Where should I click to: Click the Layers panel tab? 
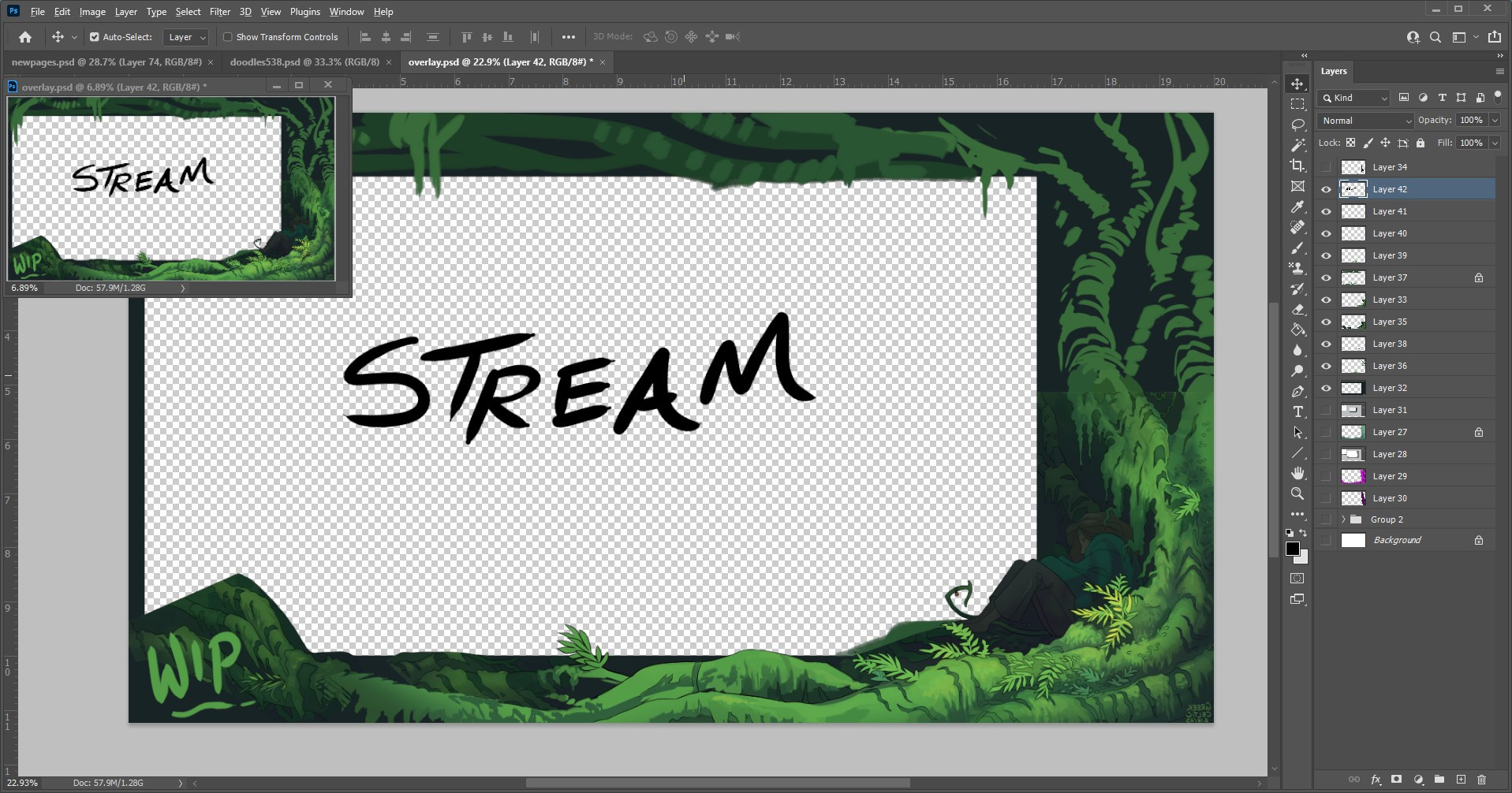point(1334,71)
